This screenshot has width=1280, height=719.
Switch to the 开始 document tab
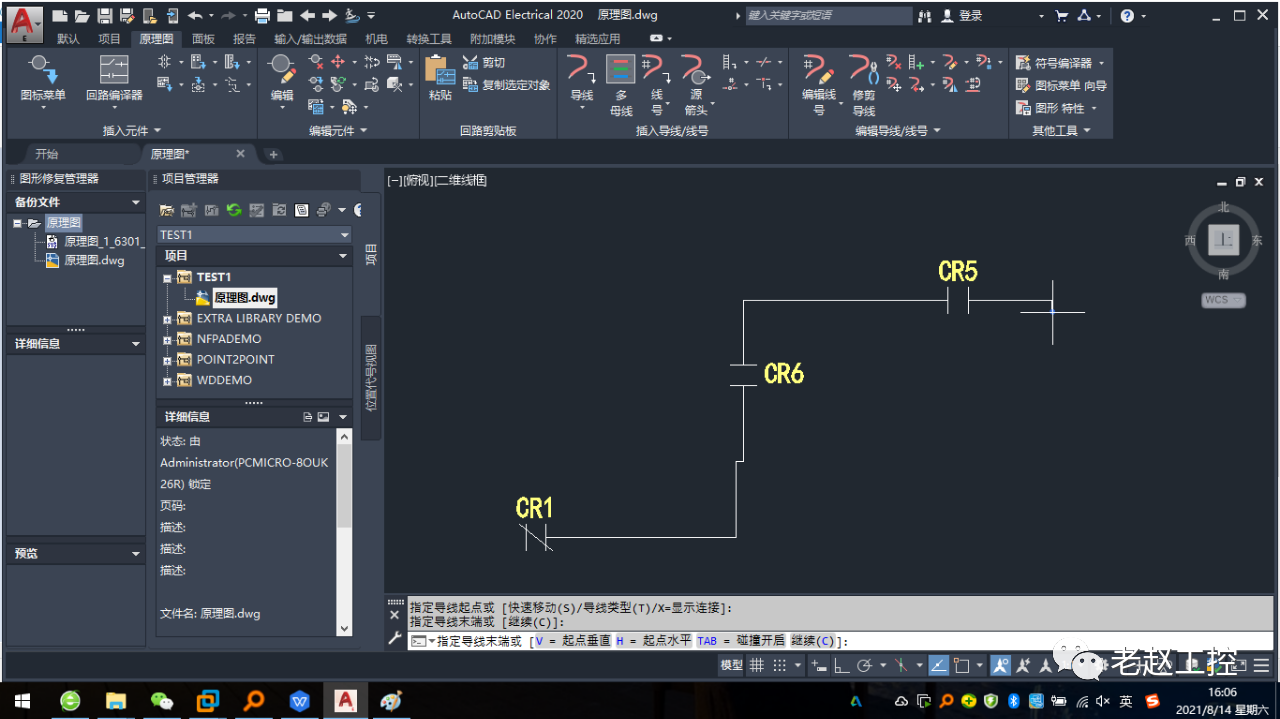coord(47,154)
